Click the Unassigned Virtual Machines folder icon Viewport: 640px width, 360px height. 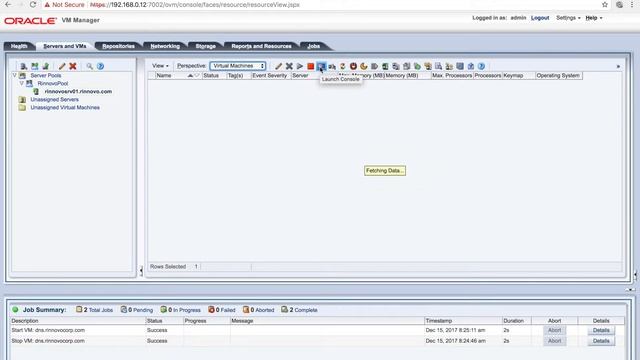coord(22,108)
